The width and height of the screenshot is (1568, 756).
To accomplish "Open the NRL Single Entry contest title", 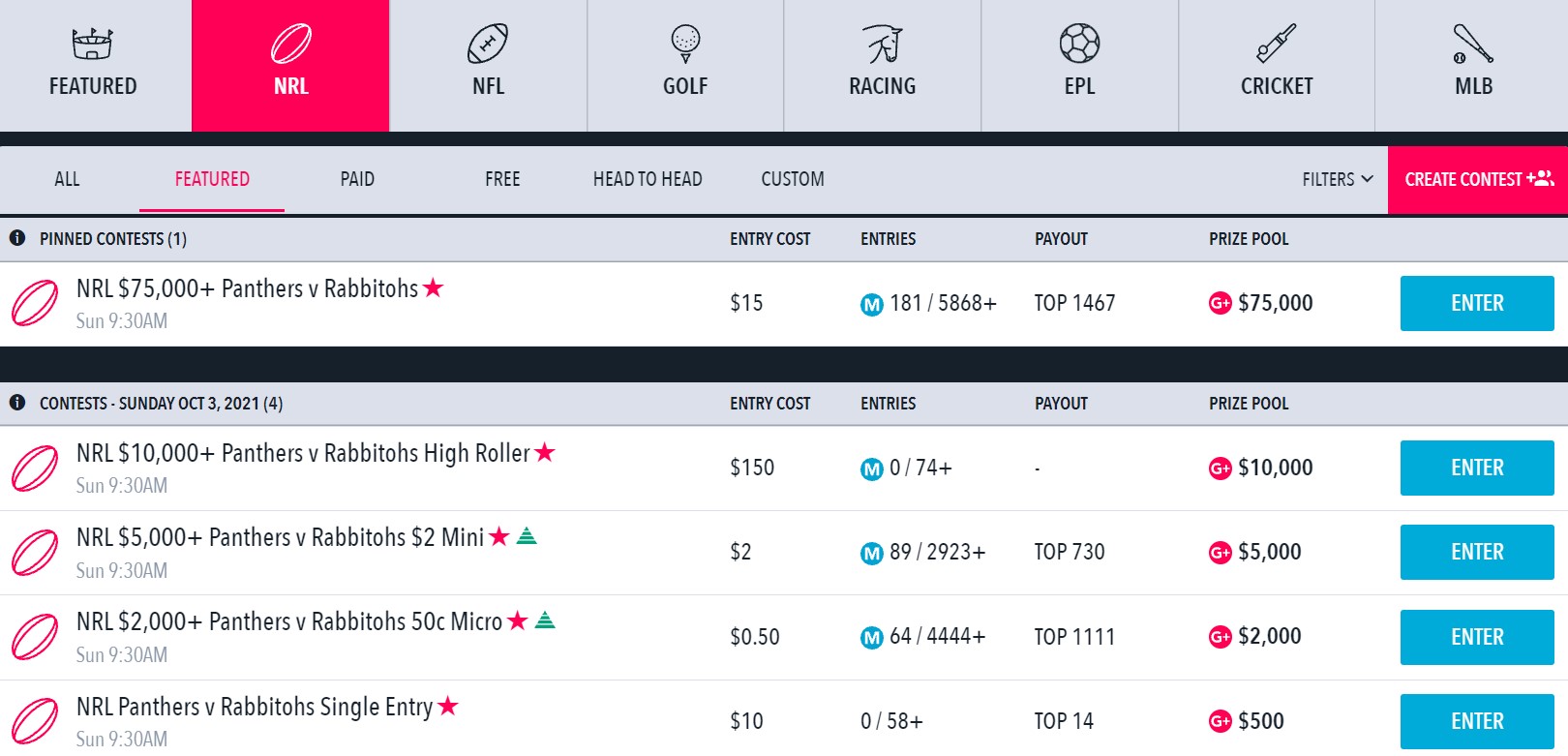I will 255,708.
